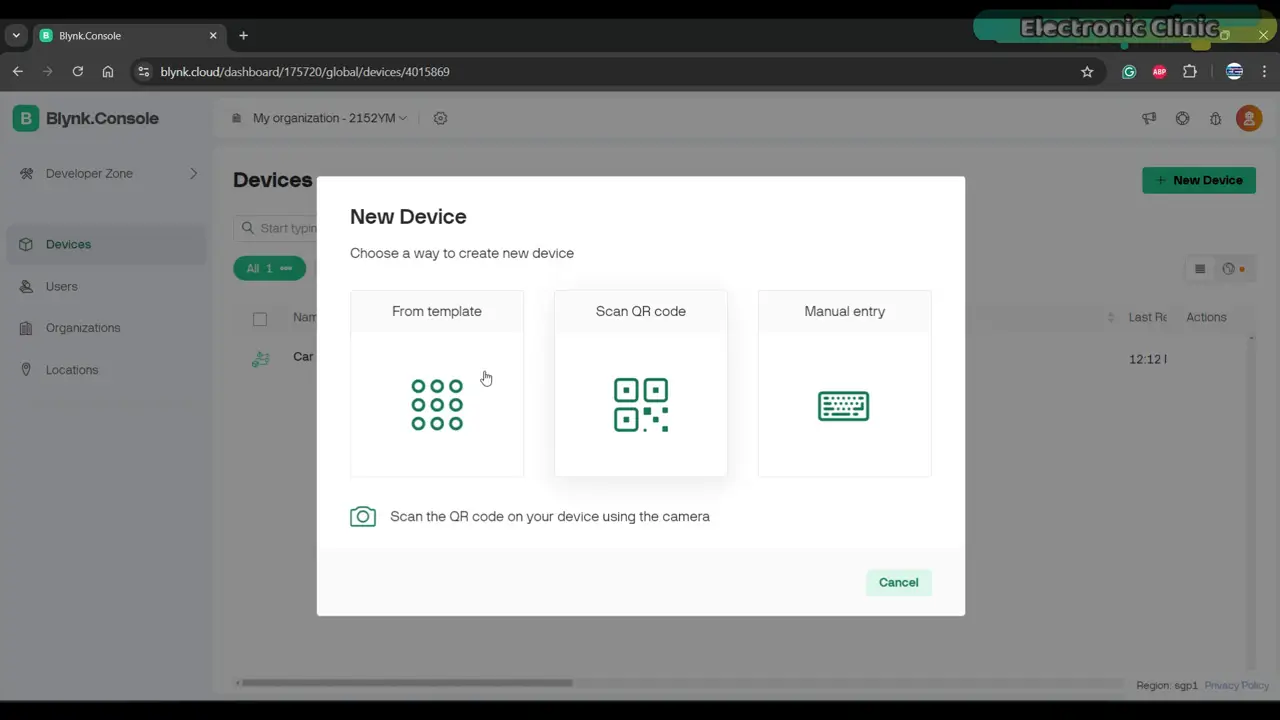
Task: Open the tab search dropdown arrow
Action: click(x=16, y=35)
